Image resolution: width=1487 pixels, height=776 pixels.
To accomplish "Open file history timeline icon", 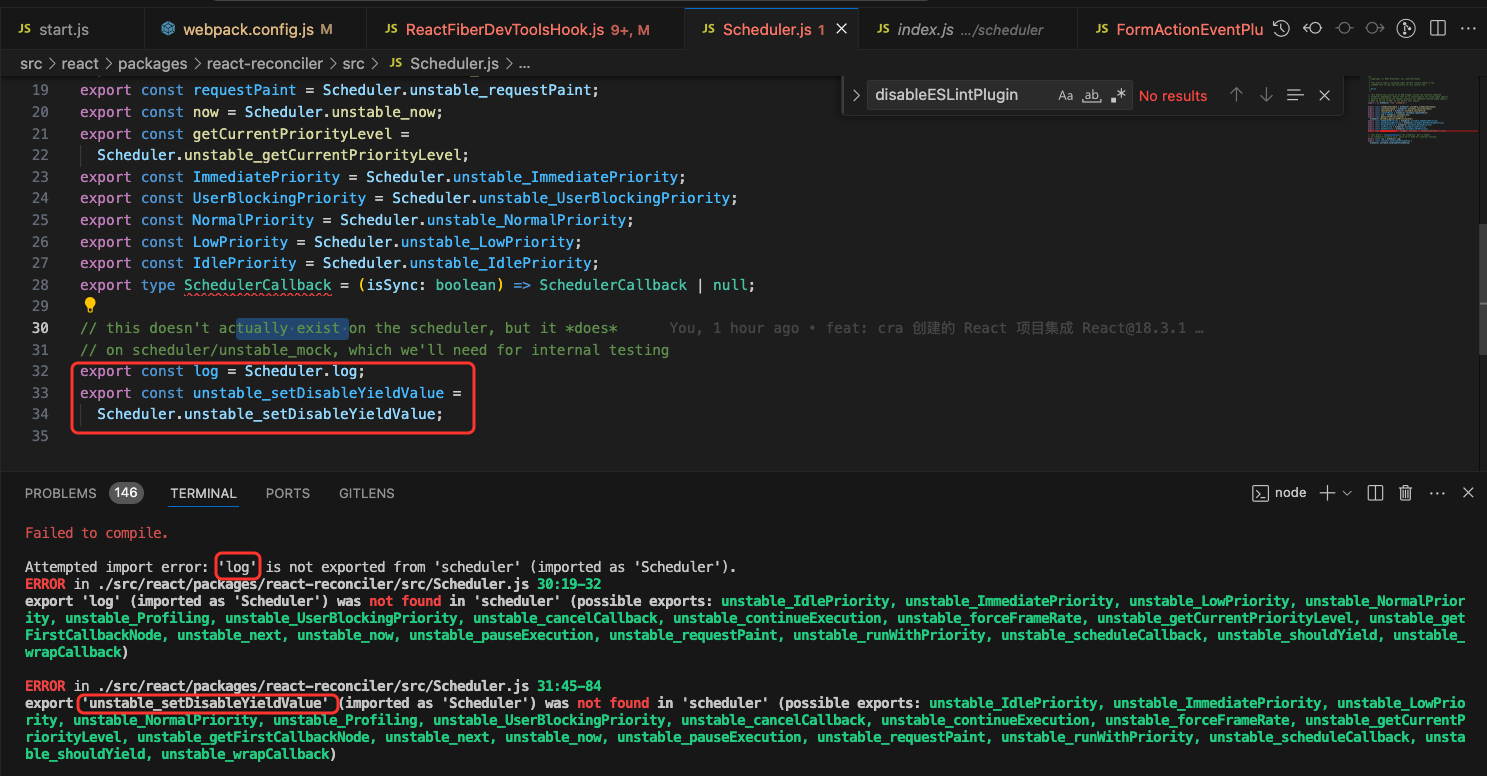I will pyautogui.click(x=1282, y=30).
